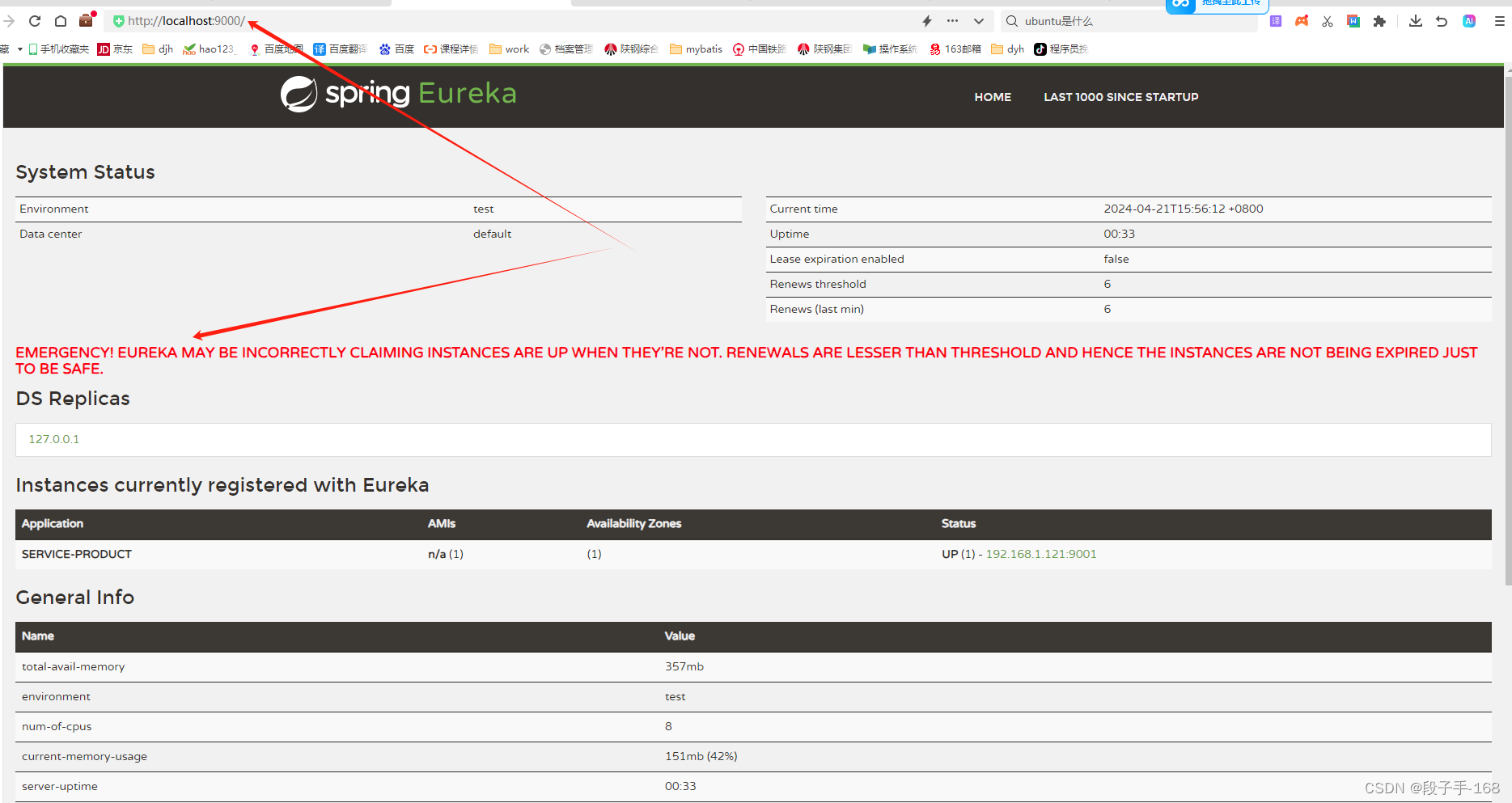Open instance link 192.168.1.121:9001
Image resolution: width=1512 pixels, height=803 pixels.
pos(1041,554)
